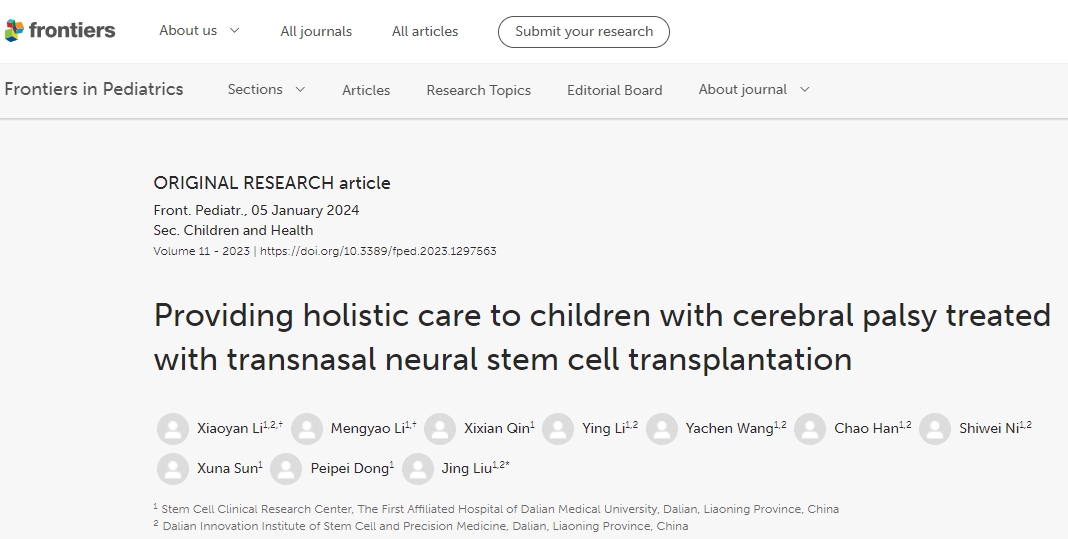
Task: Open the Research Topics tab
Action: pos(478,90)
